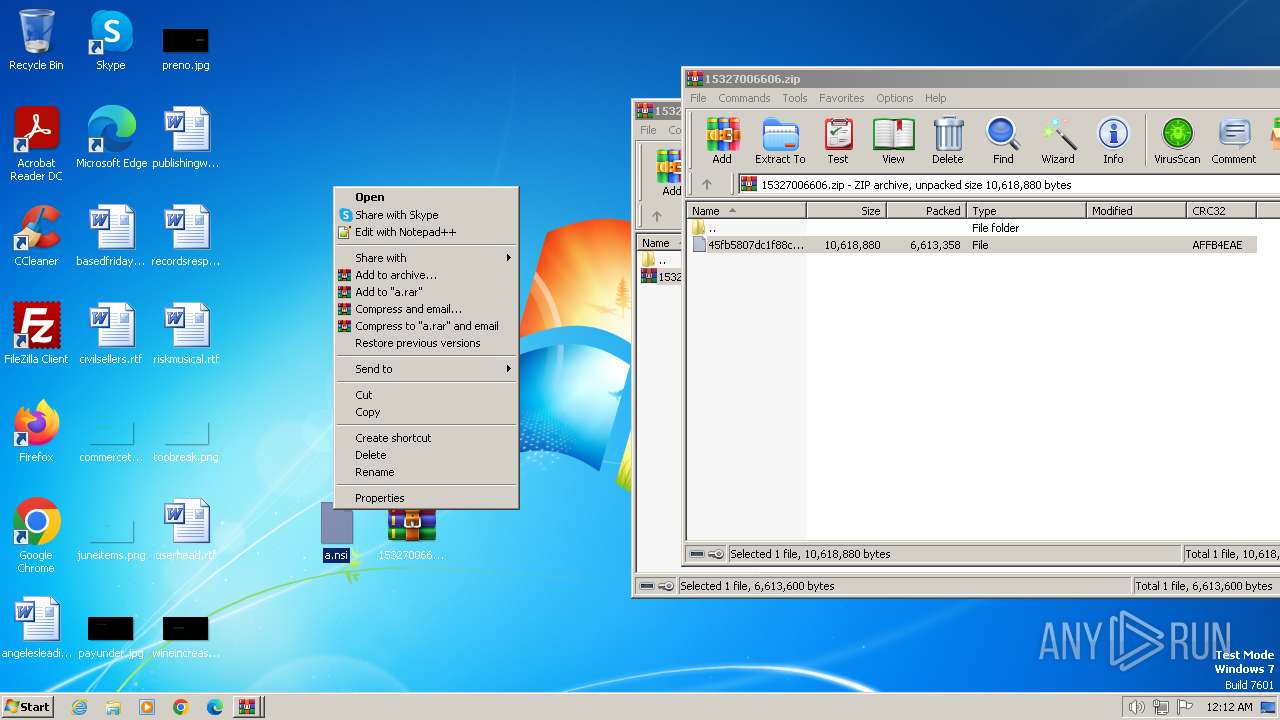Image resolution: width=1280 pixels, height=720 pixels.
Task: Select the userhead.rtf desktop document
Action: (x=186, y=530)
